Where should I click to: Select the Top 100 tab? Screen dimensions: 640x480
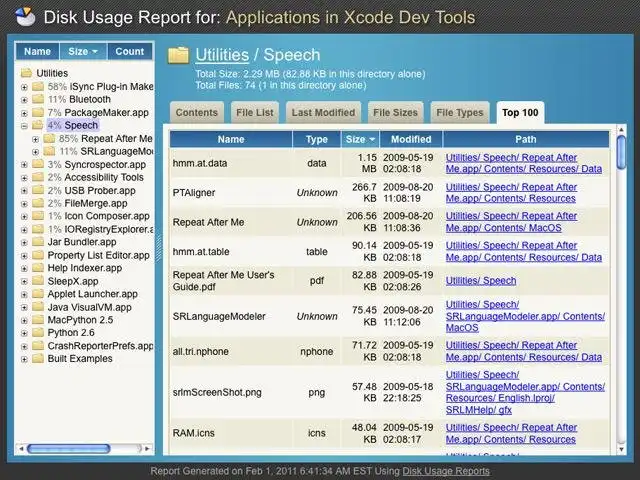coord(520,113)
